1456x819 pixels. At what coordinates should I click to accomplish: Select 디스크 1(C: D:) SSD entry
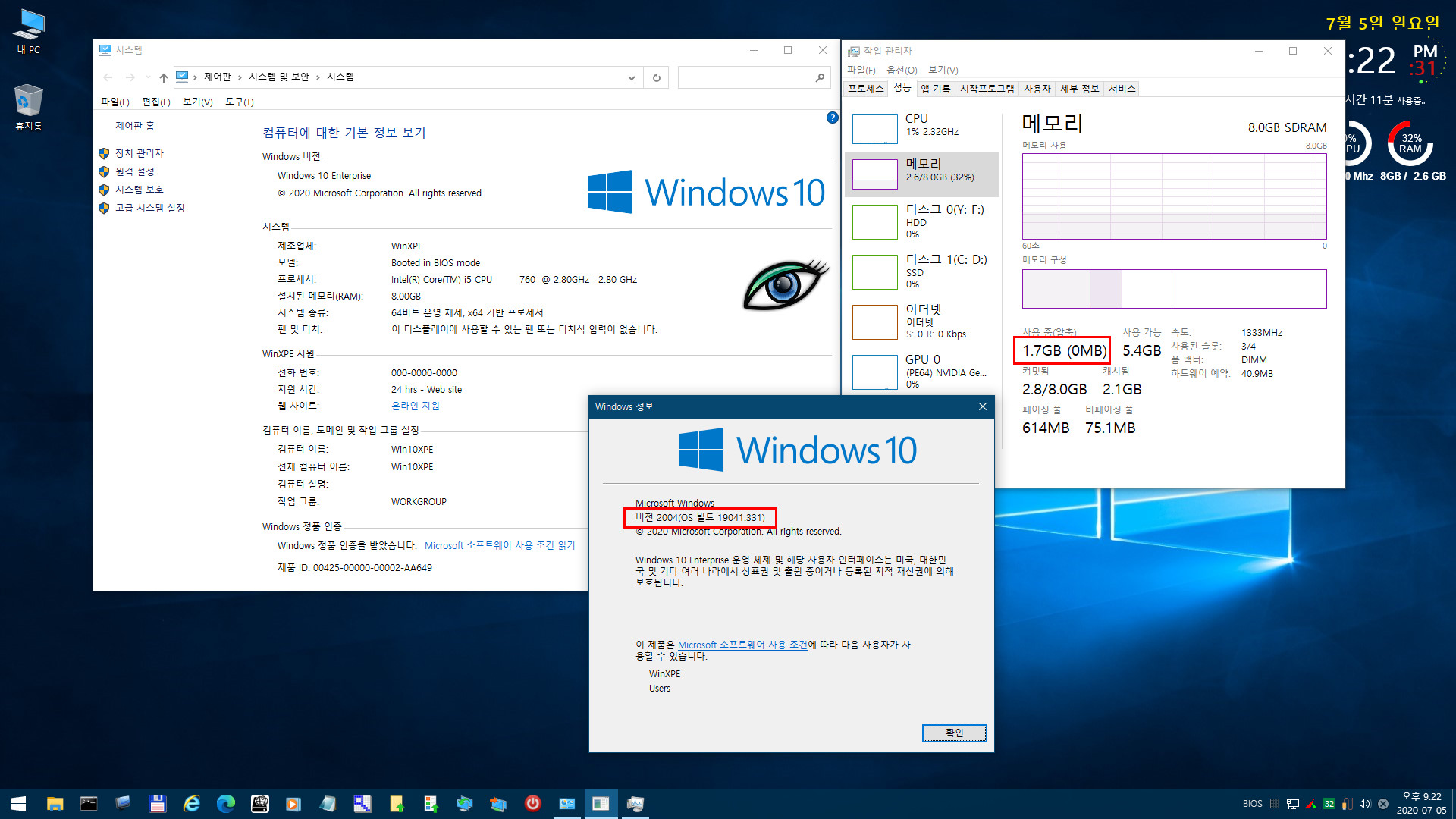coord(922,271)
